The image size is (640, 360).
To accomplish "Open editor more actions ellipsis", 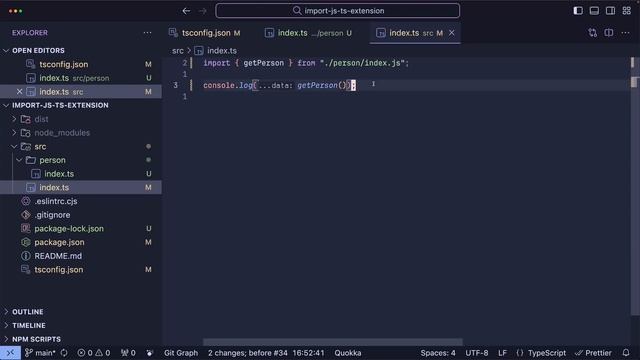I will tap(625, 33).
